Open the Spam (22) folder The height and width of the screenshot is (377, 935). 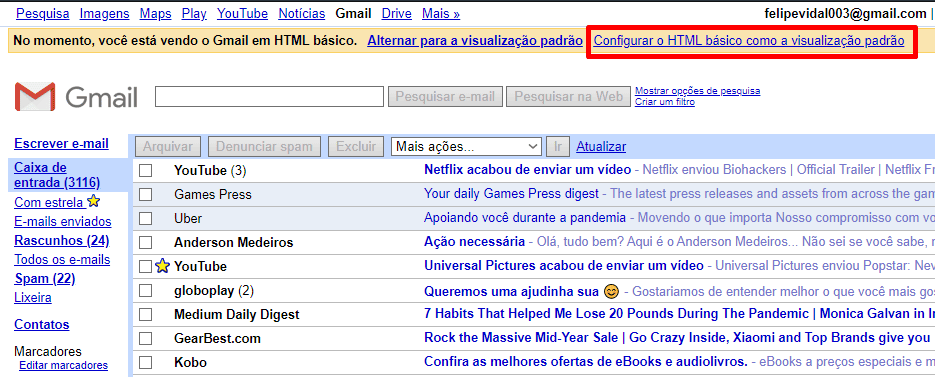45,279
